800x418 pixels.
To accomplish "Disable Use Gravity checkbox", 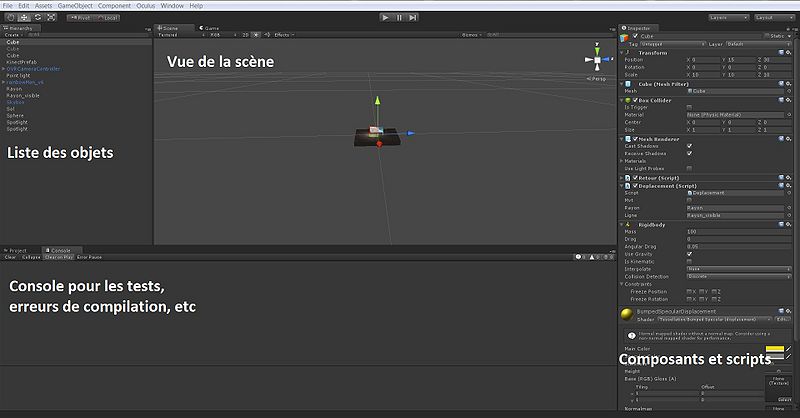I will [x=689, y=253].
